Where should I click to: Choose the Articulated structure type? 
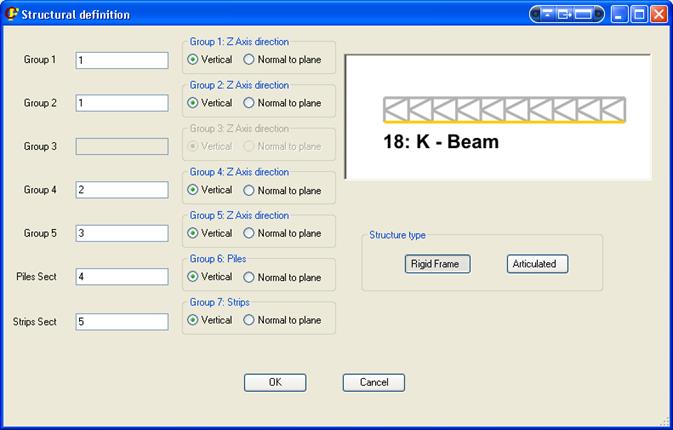(x=537, y=264)
